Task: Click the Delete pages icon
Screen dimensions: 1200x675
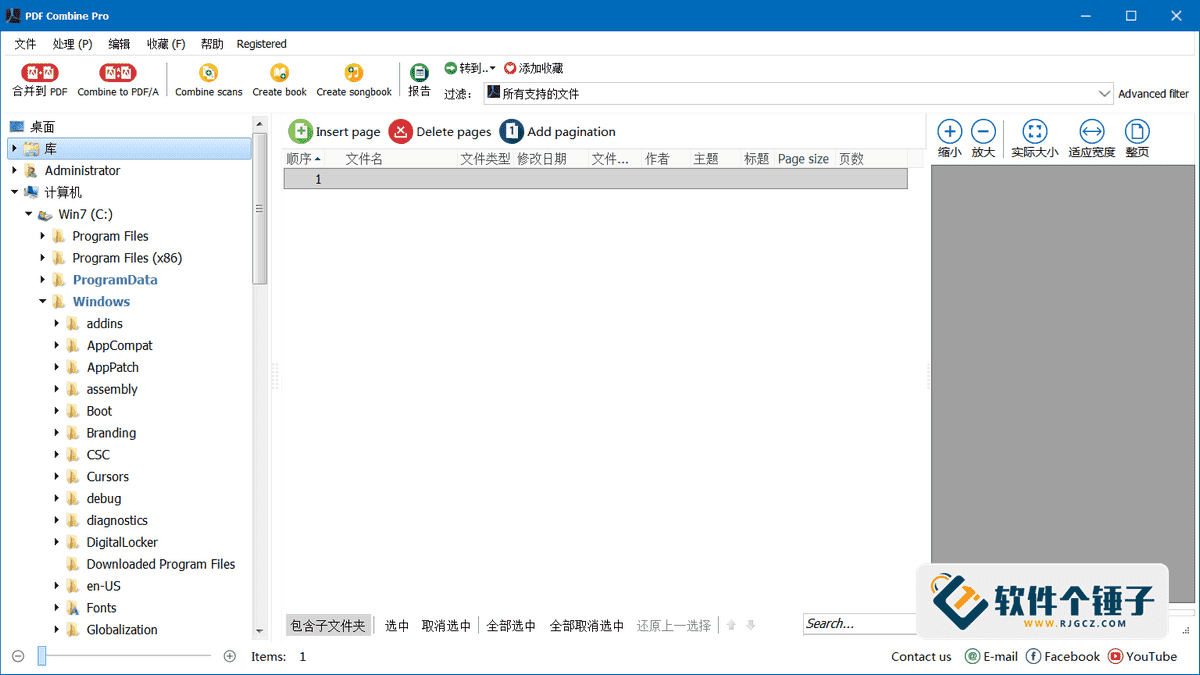Action: click(400, 131)
